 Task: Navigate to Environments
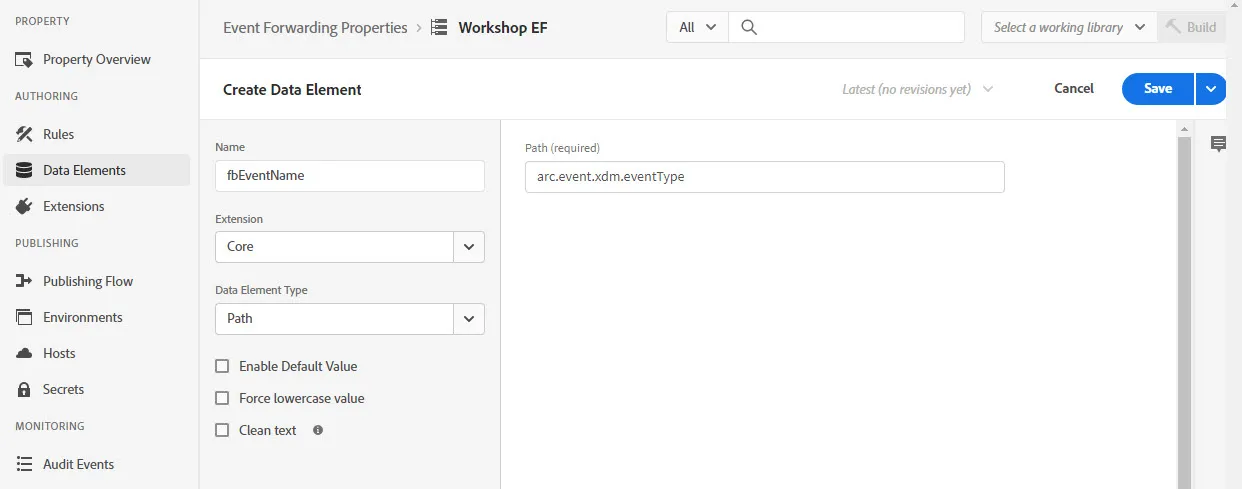(83, 317)
